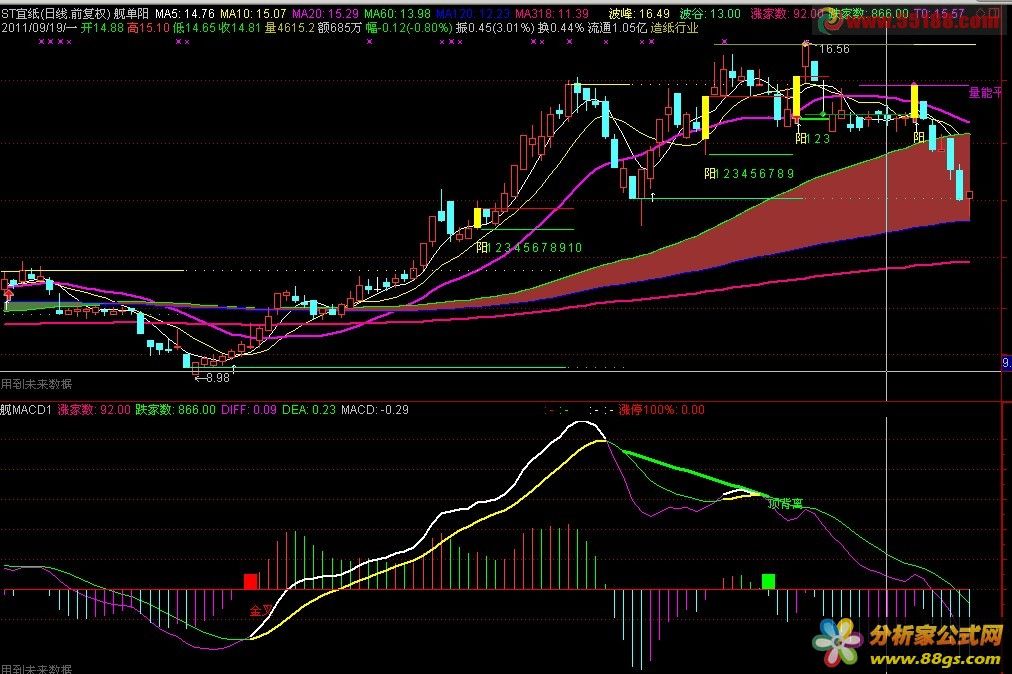Image resolution: width=1012 pixels, height=674 pixels.
Task: Click the yellow candle above 阳123456789
Action: pyautogui.click(x=705, y=117)
